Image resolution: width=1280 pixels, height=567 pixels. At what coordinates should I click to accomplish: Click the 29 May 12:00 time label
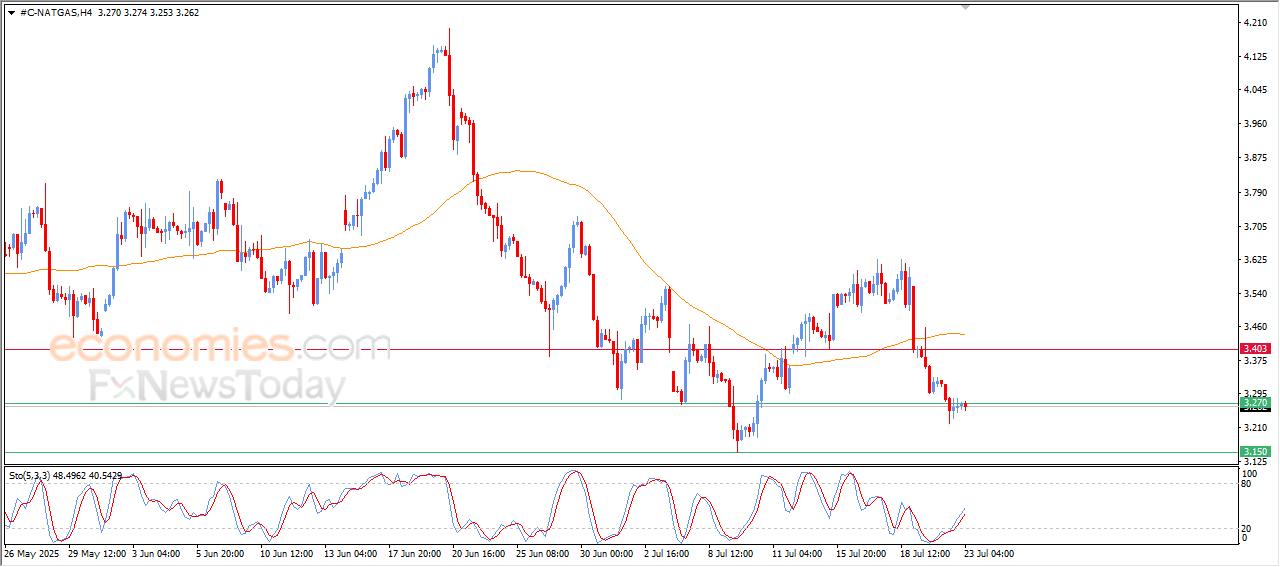(x=95, y=553)
